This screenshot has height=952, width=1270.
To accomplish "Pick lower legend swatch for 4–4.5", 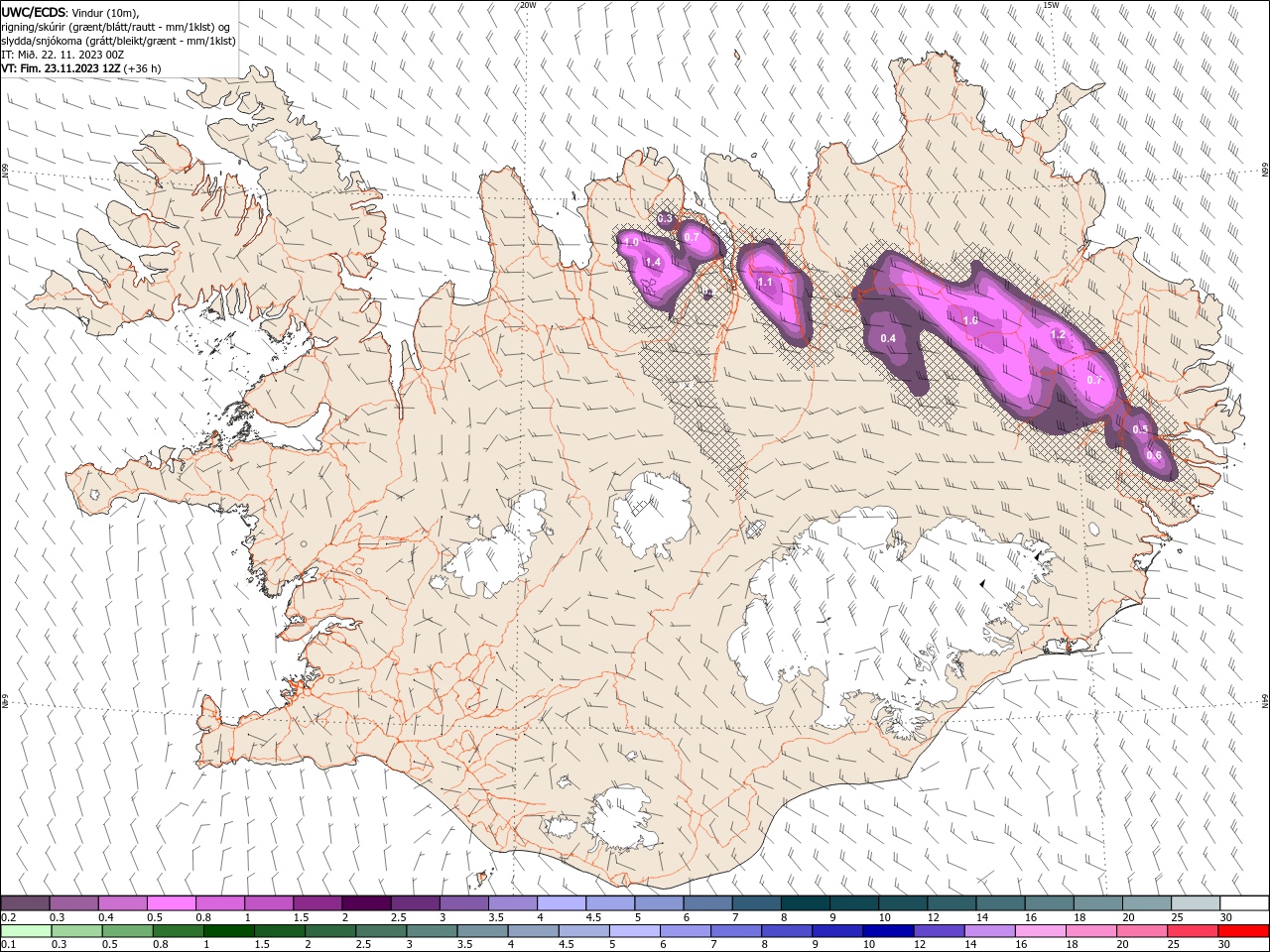I will (533, 931).
